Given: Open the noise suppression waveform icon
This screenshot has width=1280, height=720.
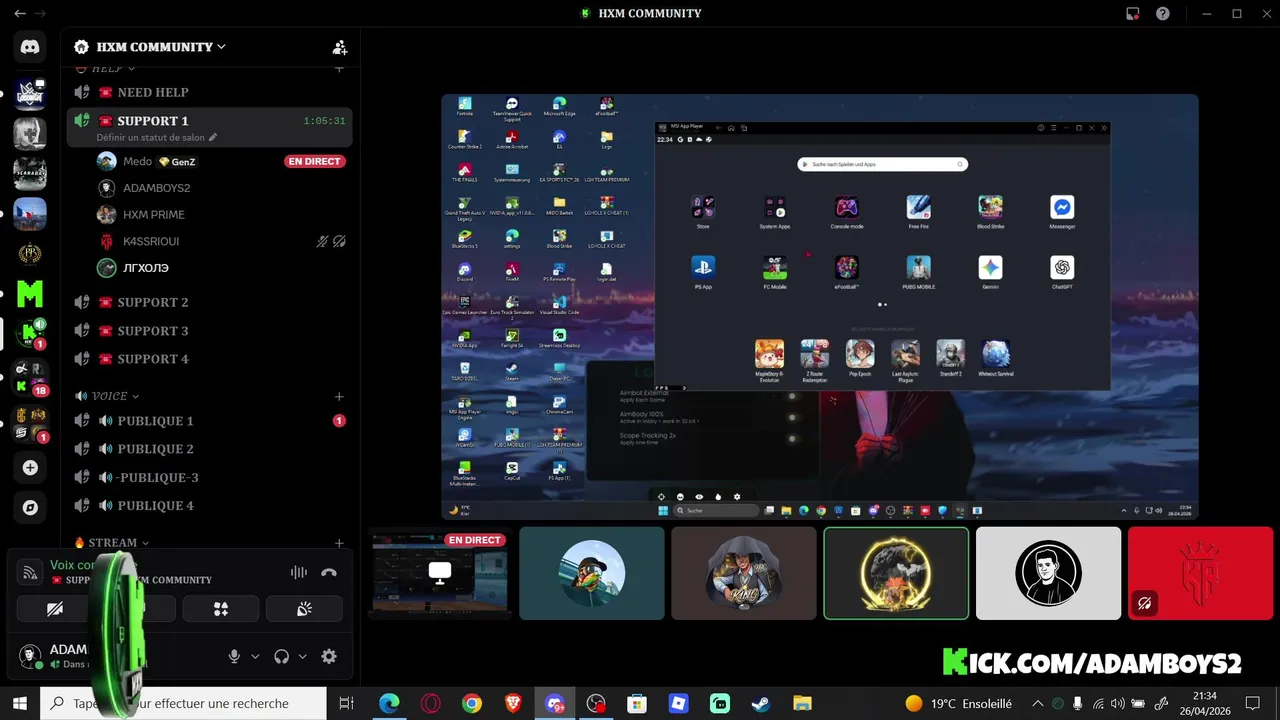Looking at the screenshot, I should [x=299, y=572].
